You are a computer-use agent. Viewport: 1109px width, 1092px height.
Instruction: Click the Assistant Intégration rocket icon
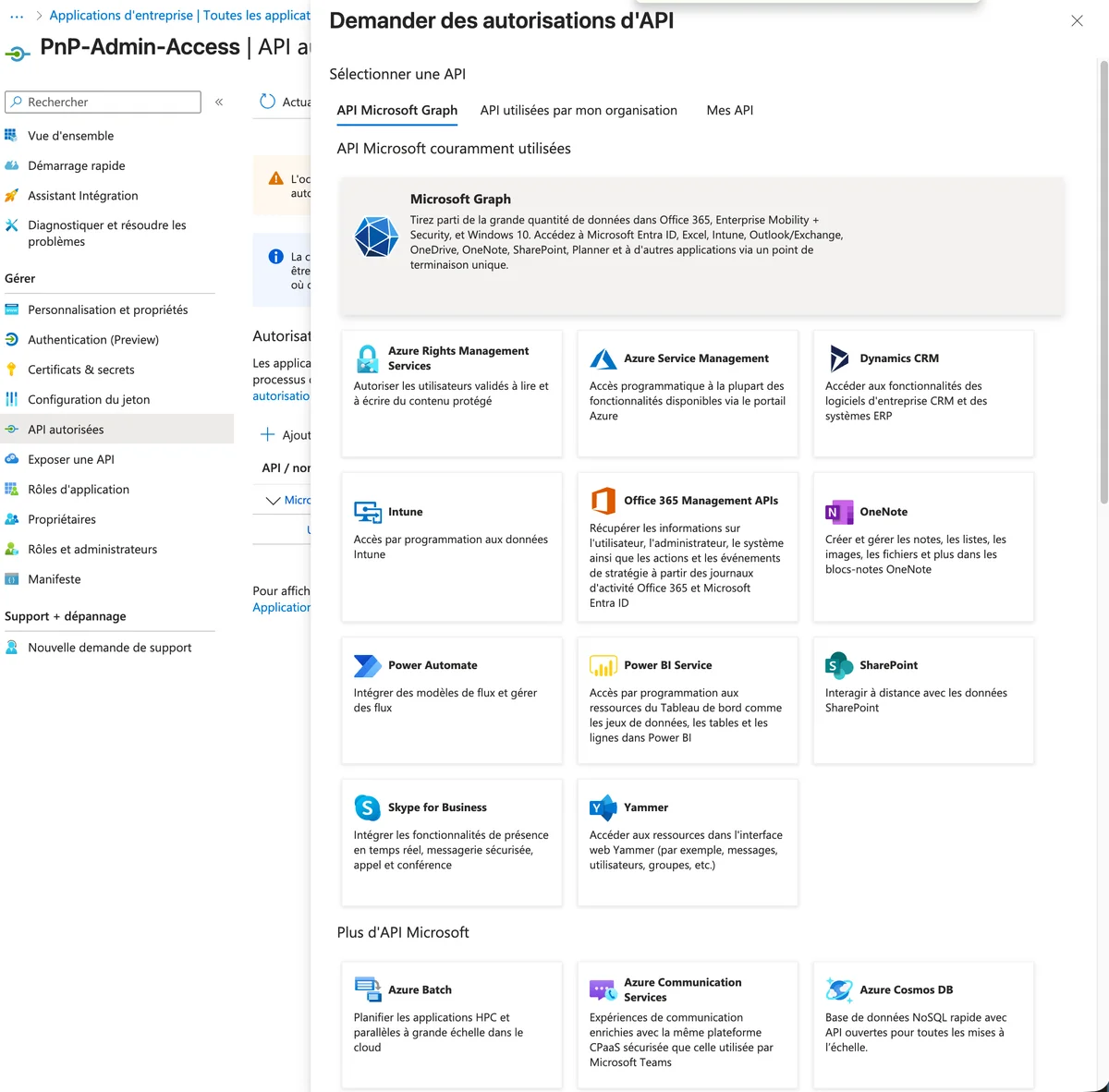pos(11,196)
